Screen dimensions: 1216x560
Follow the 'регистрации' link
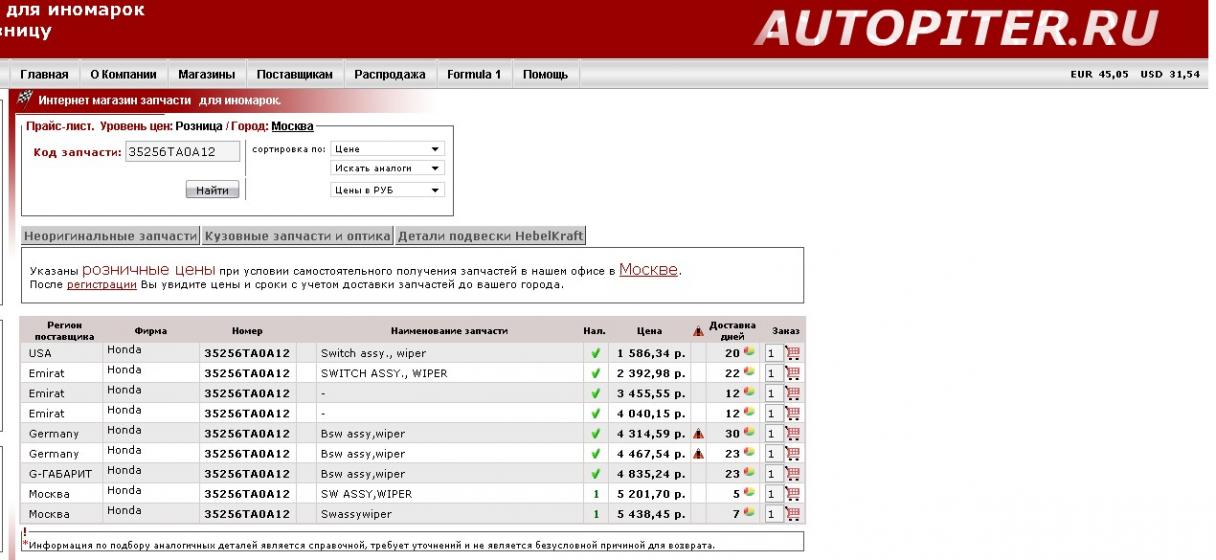click(101, 284)
